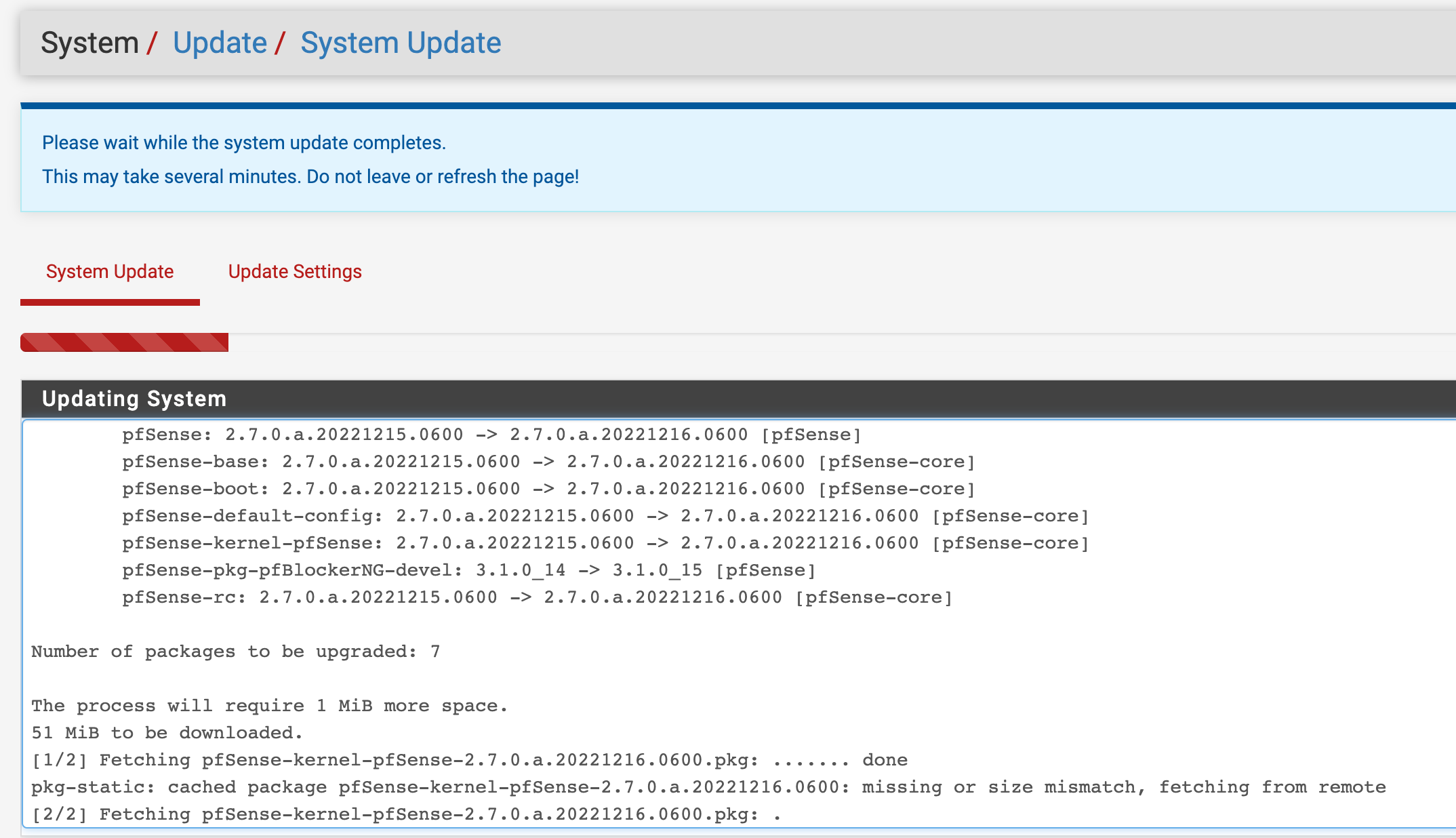Click the System breadcrumb text
The image size is (1456, 838).
(x=89, y=43)
